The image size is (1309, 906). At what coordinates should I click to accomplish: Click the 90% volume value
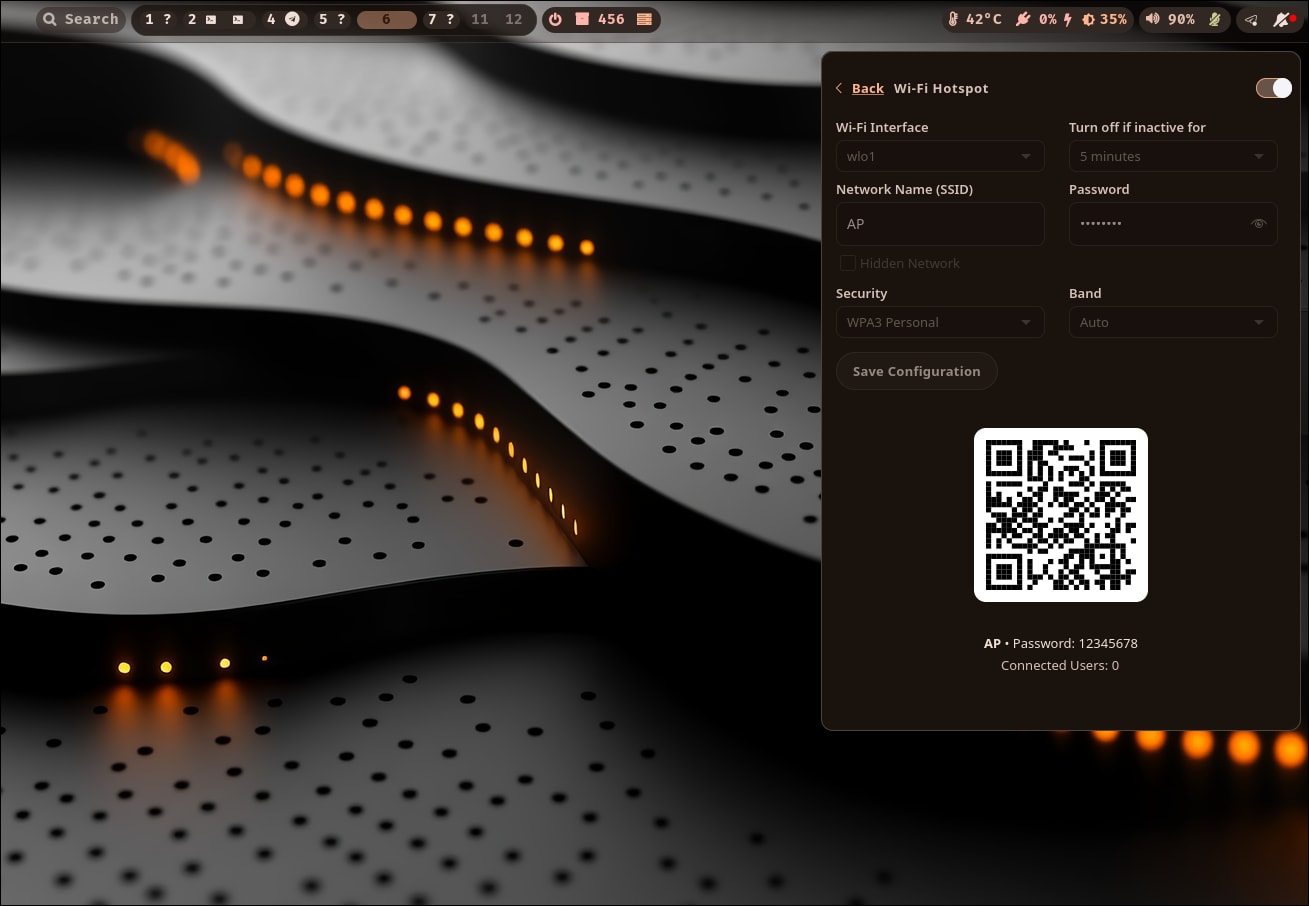[1181, 19]
